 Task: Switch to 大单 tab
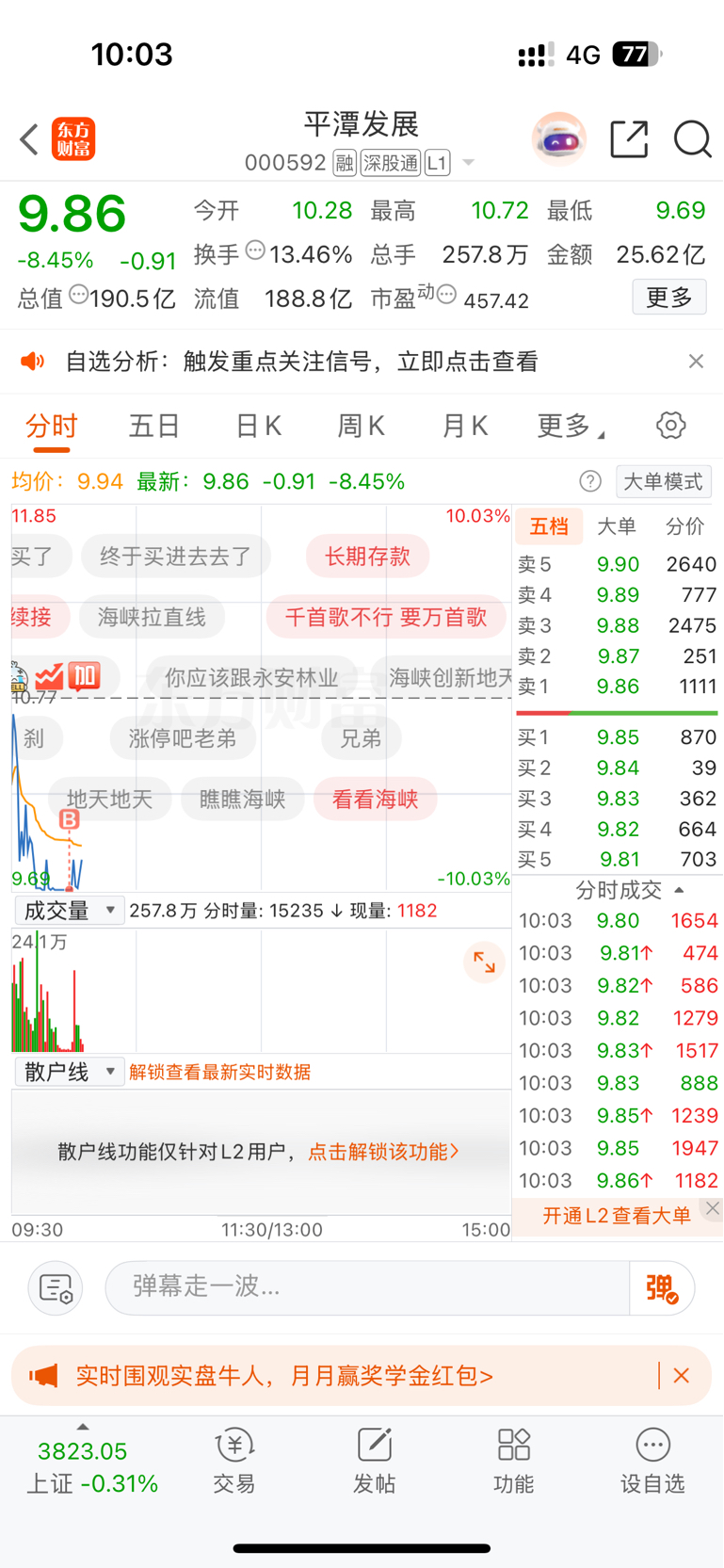[617, 526]
